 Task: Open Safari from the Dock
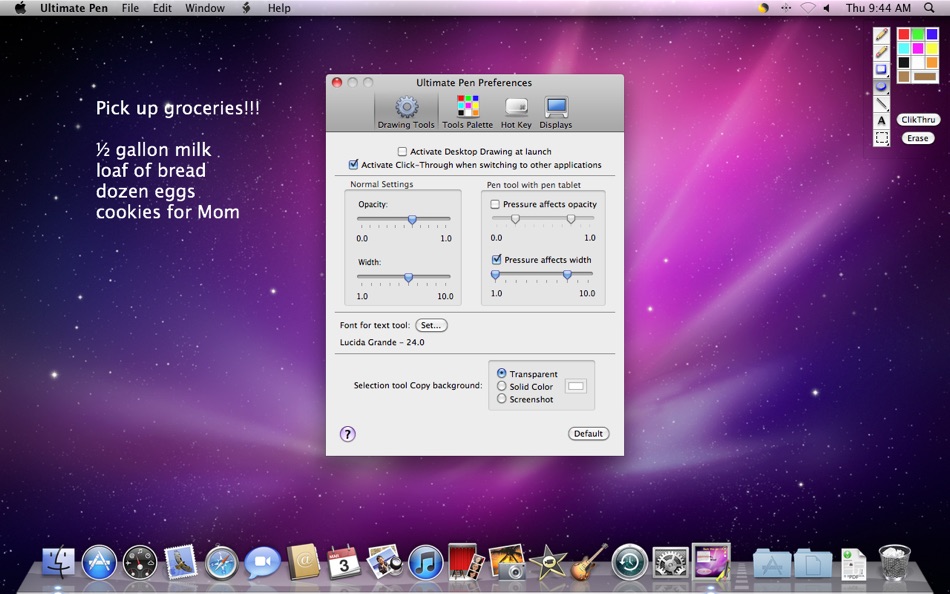(222, 563)
